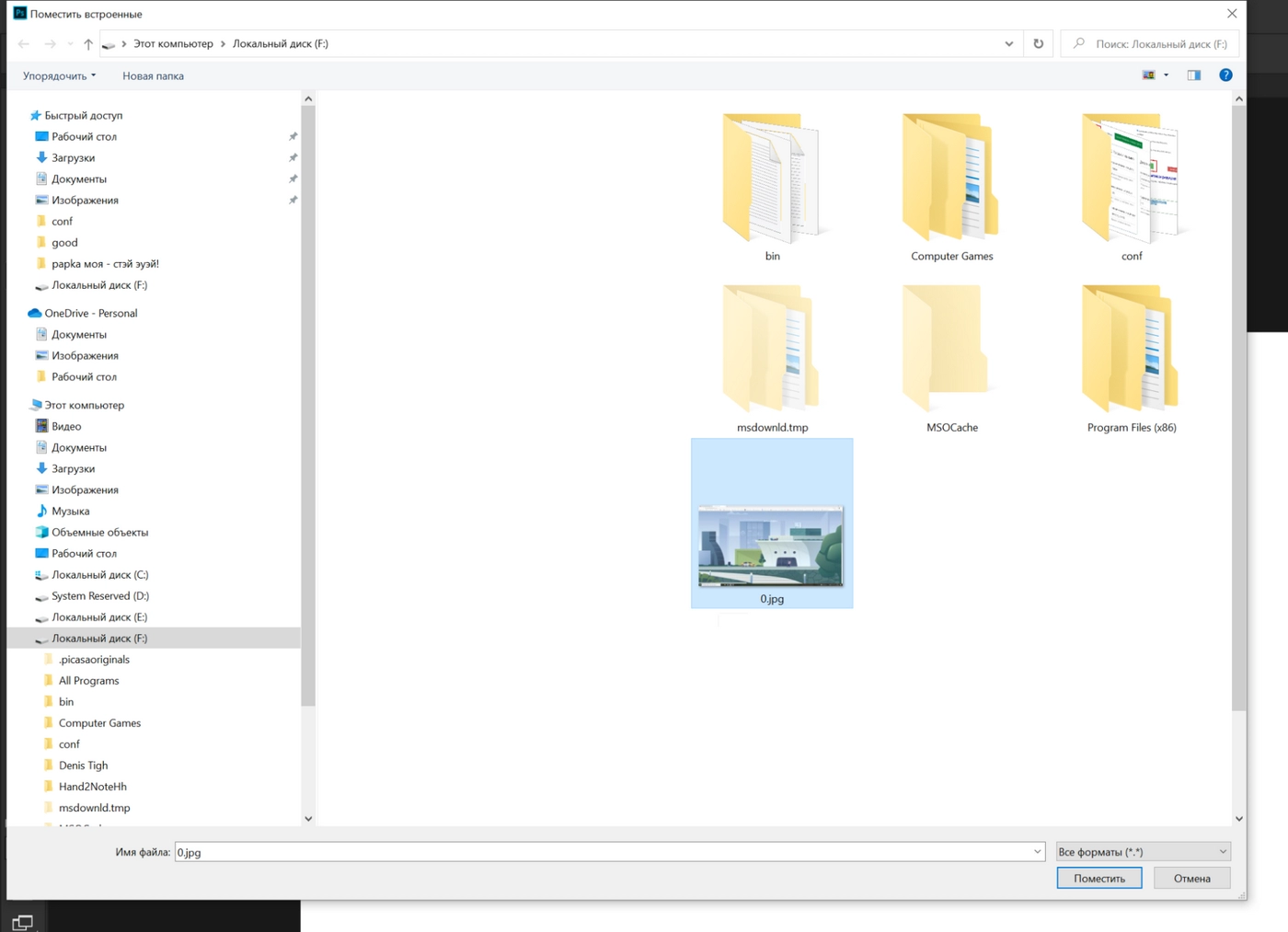The height and width of the screenshot is (932, 1288).
Task: Open Видео under Этот компьютер
Action: pos(66,427)
